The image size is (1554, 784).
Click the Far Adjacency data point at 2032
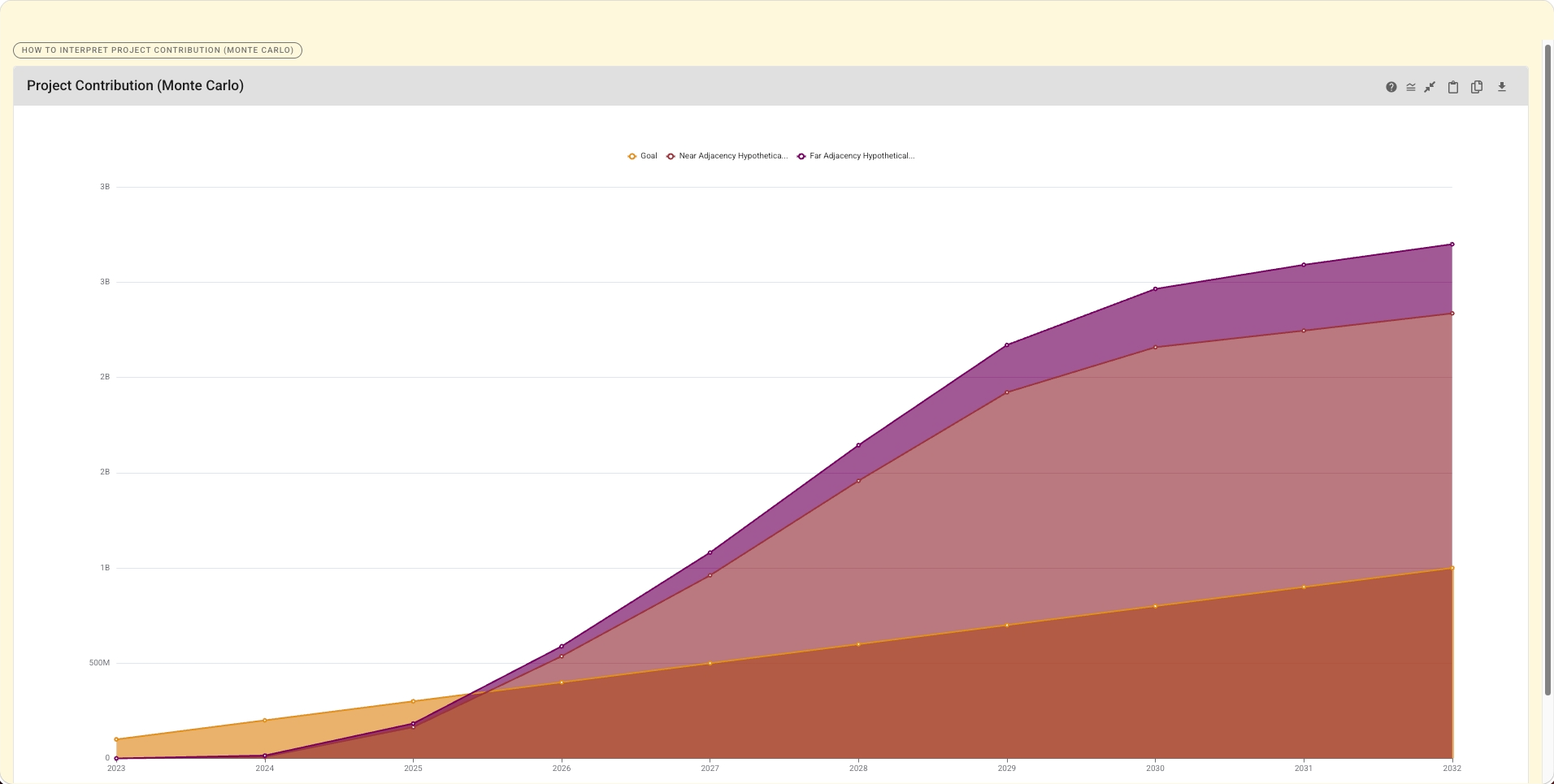coord(1452,245)
